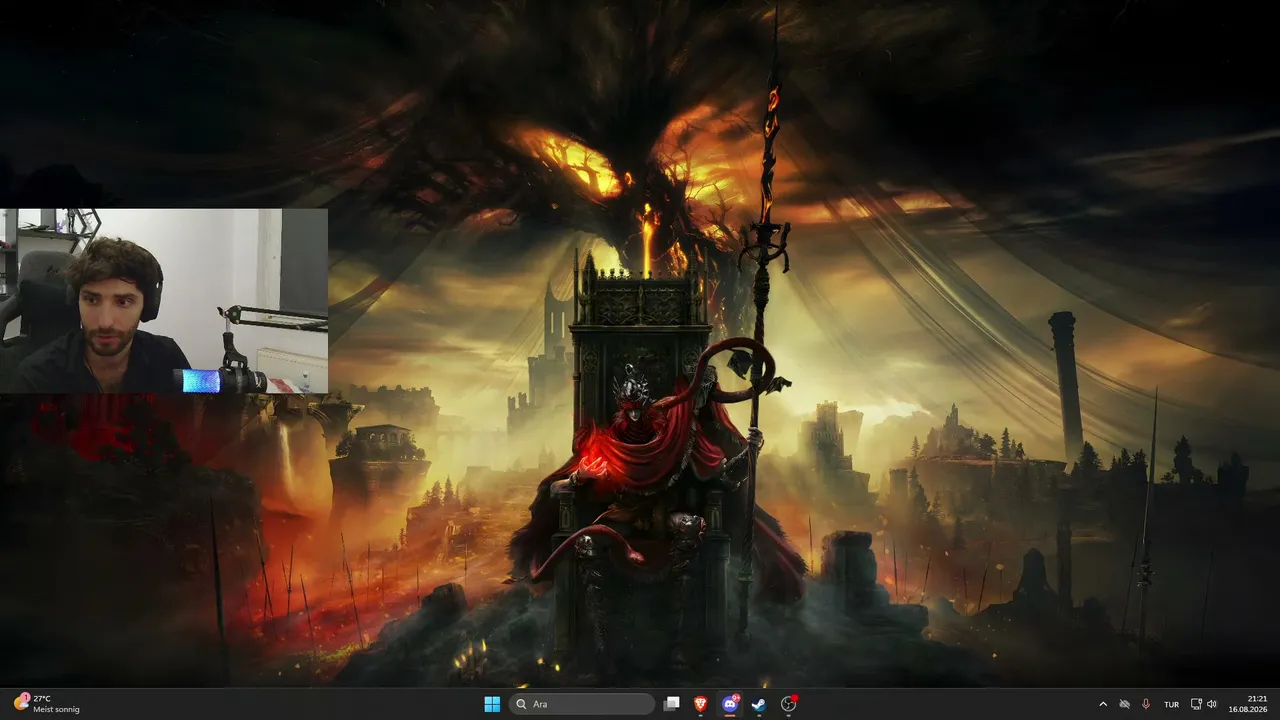Open Discord from the taskbar

(x=730, y=704)
